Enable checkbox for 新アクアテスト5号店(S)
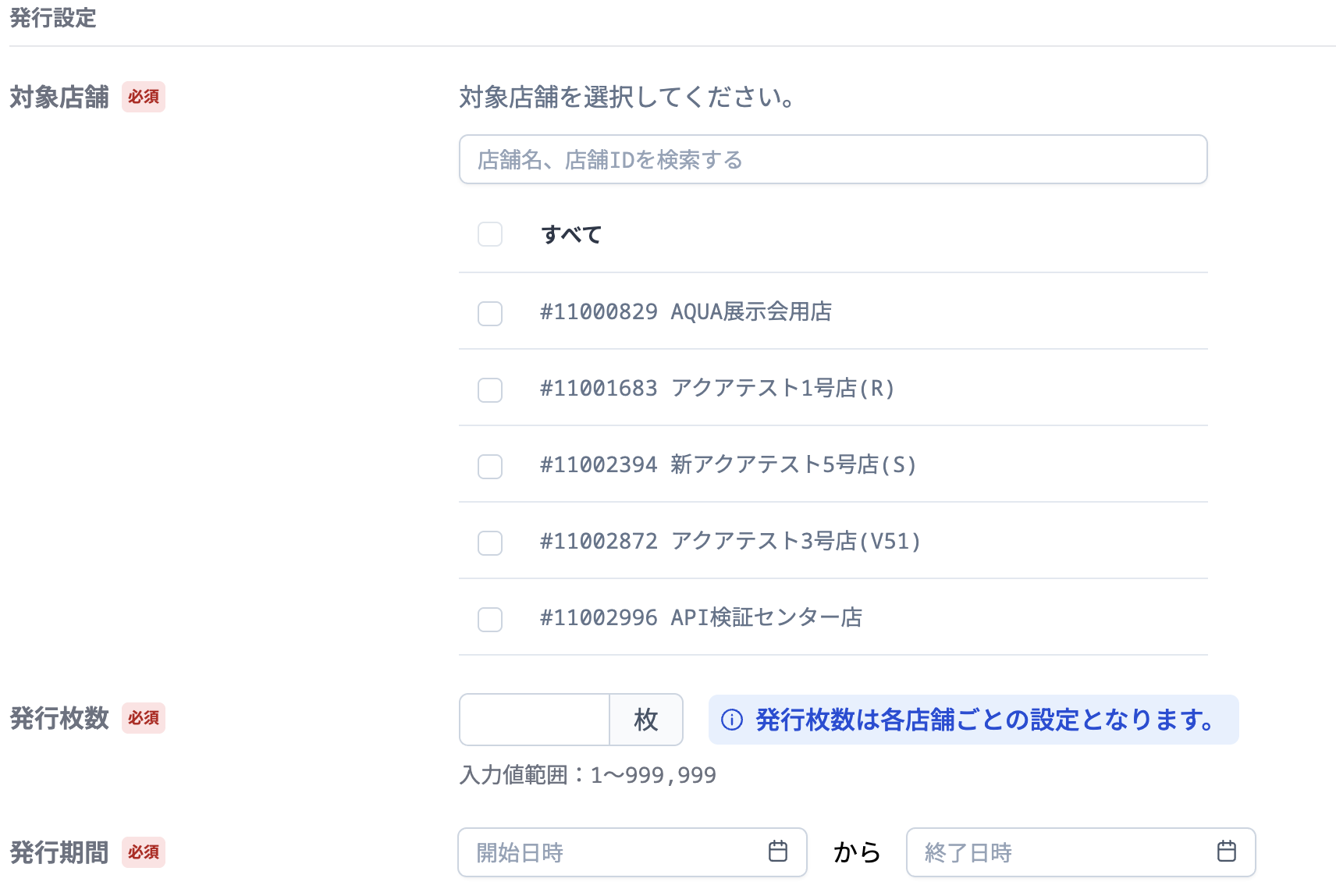 click(x=490, y=466)
